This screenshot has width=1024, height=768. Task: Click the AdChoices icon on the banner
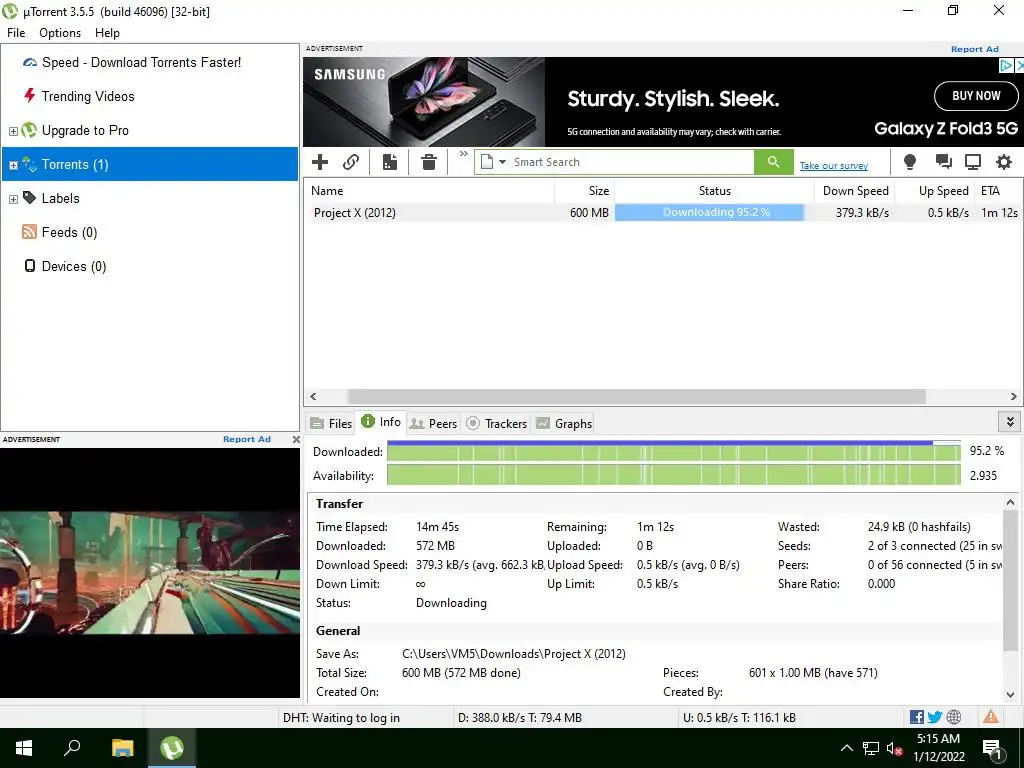tap(1006, 65)
